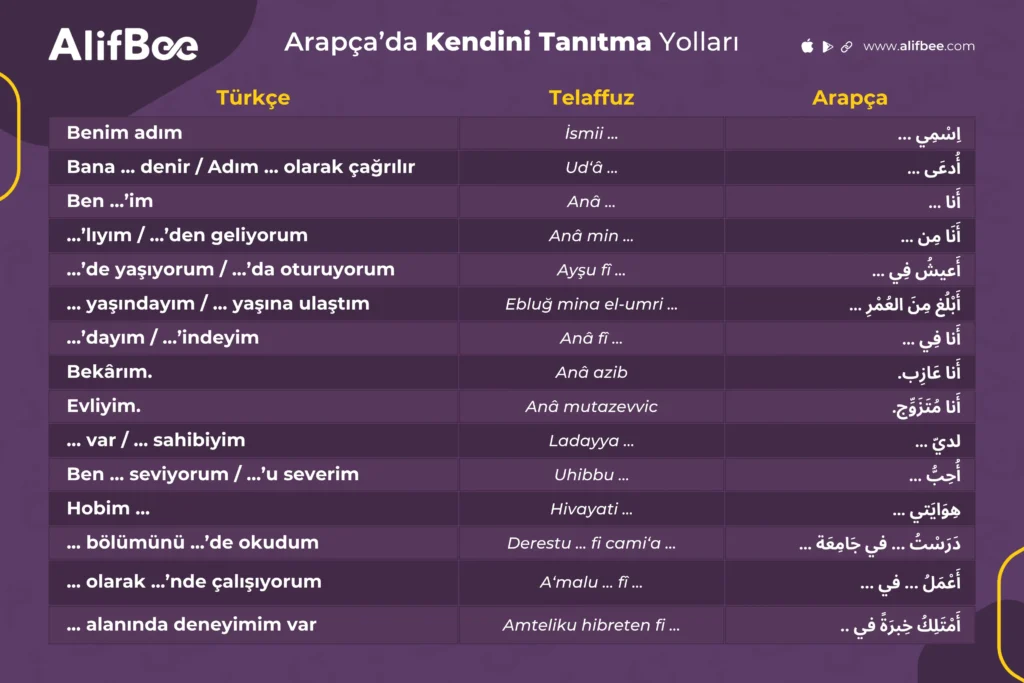Viewport: 1024px width, 683px height.
Task: Click the title 'Arapça'da Kendini Tanıtma Yolları'
Action: (x=511, y=43)
